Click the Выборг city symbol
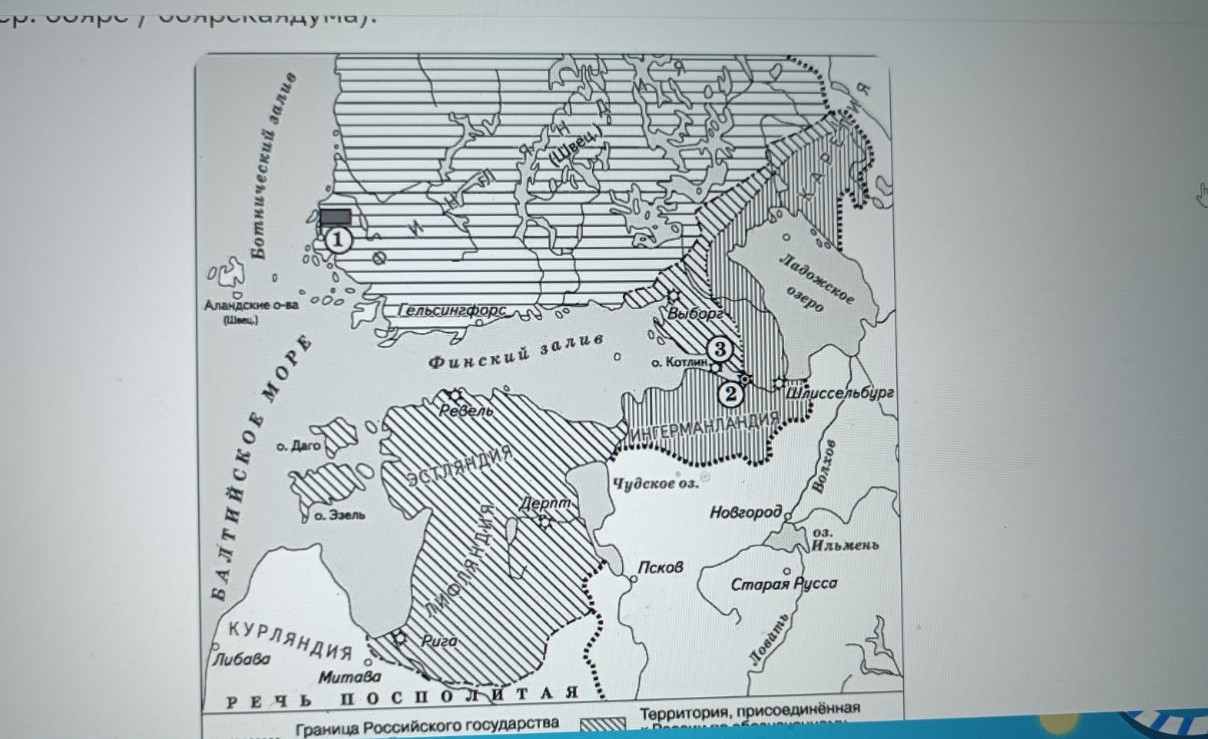1208x739 pixels. pos(673,296)
